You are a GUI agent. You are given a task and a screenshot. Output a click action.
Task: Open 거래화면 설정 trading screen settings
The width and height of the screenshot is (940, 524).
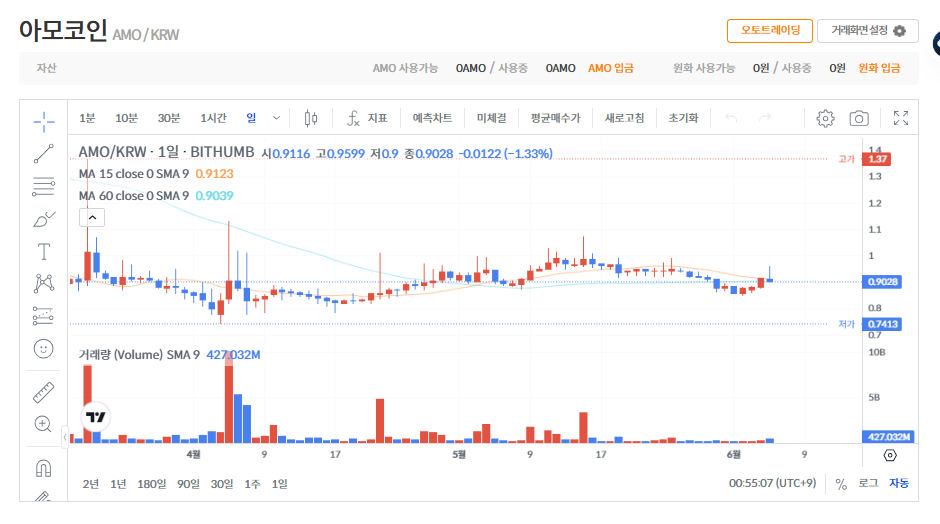tap(867, 31)
